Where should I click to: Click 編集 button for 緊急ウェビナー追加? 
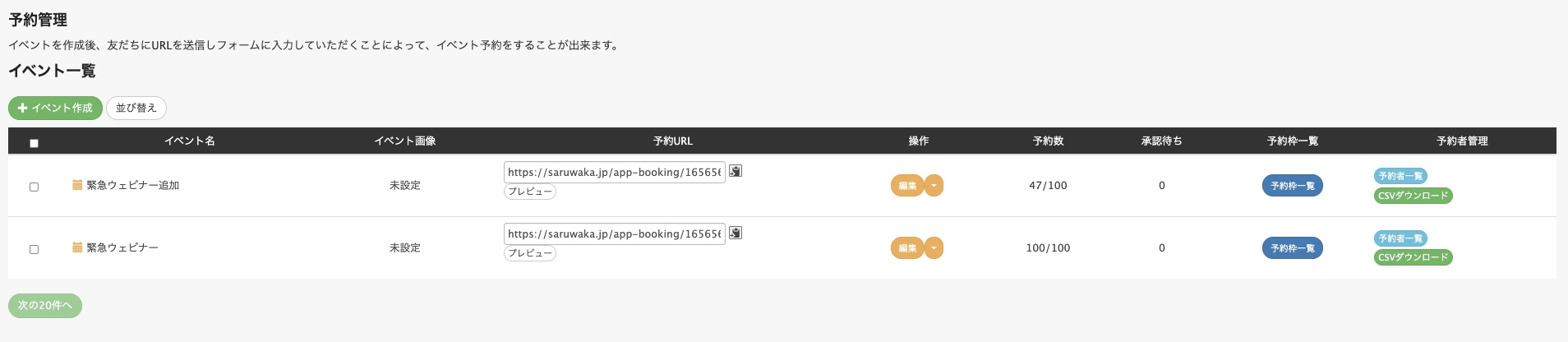click(x=907, y=186)
